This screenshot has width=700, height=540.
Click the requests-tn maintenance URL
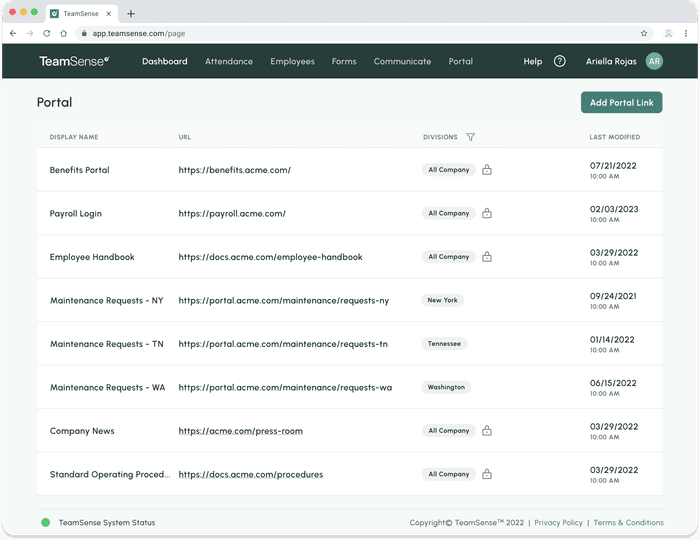[x=283, y=344]
